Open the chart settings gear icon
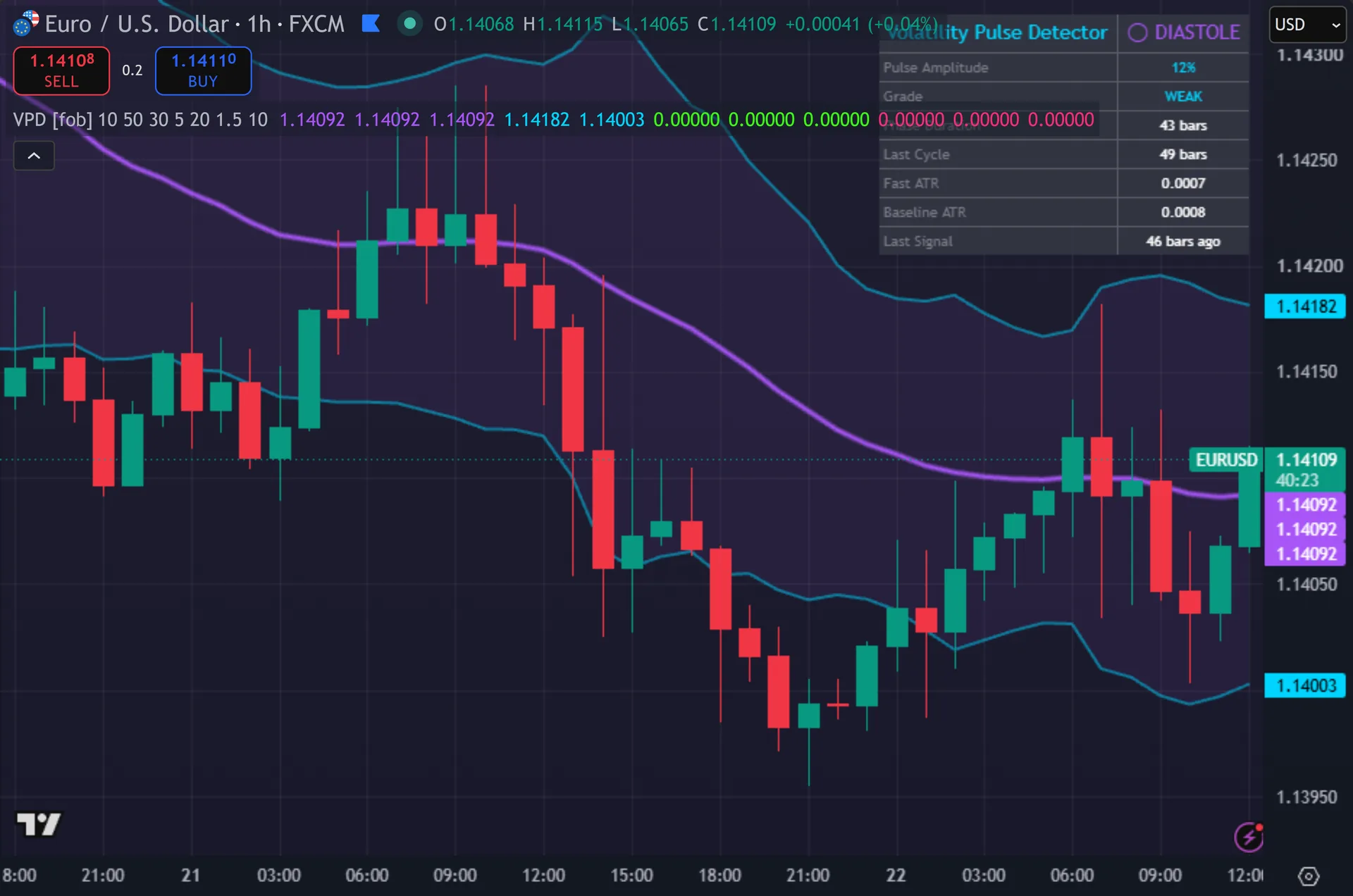 [x=1308, y=876]
